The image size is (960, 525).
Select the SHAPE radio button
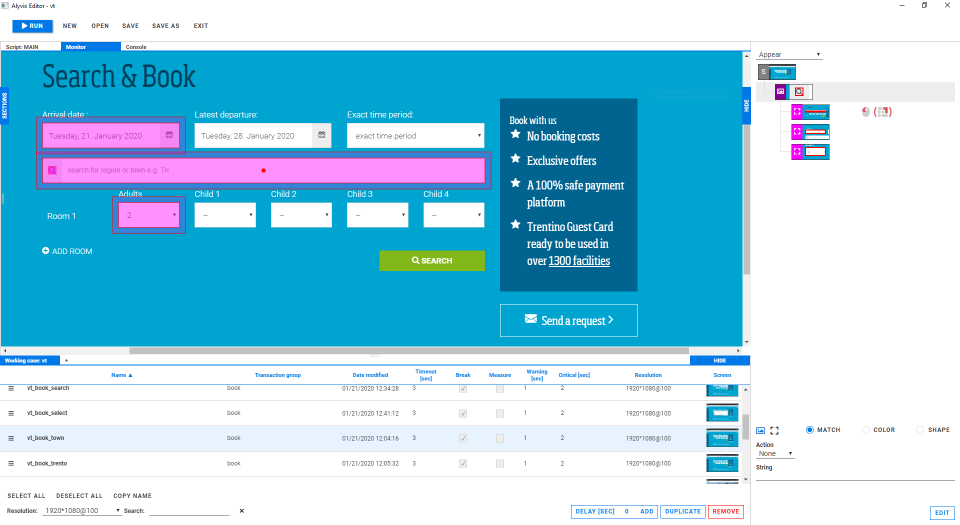(x=920, y=430)
